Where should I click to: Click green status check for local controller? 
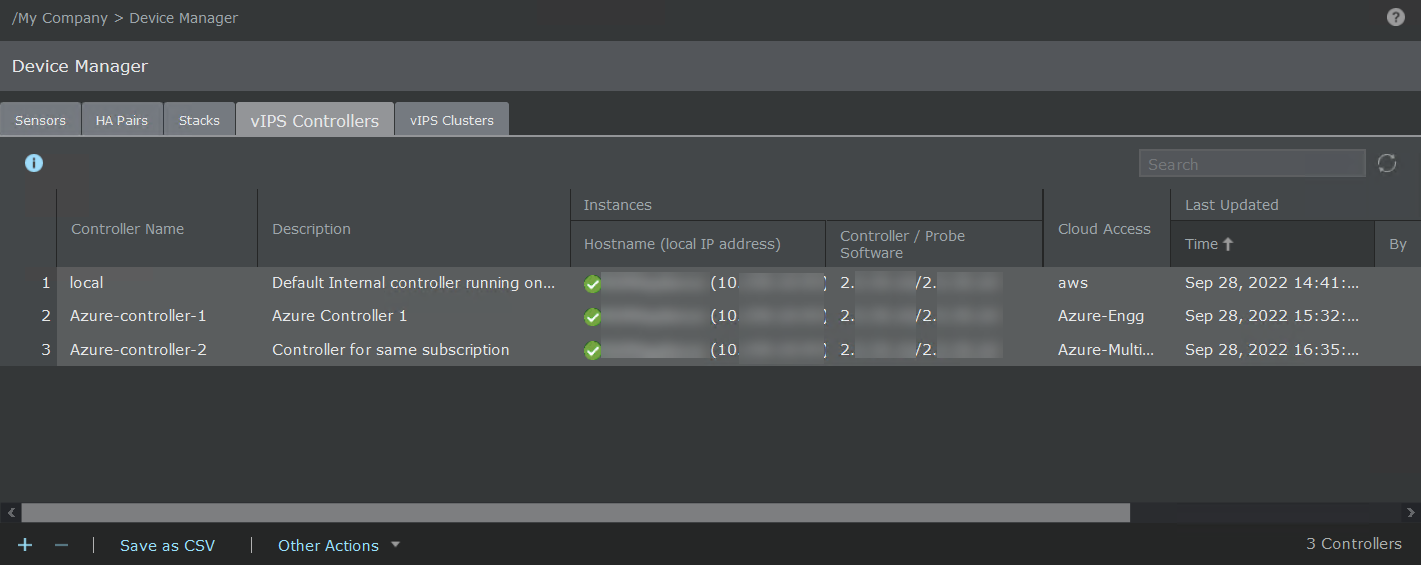point(593,284)
